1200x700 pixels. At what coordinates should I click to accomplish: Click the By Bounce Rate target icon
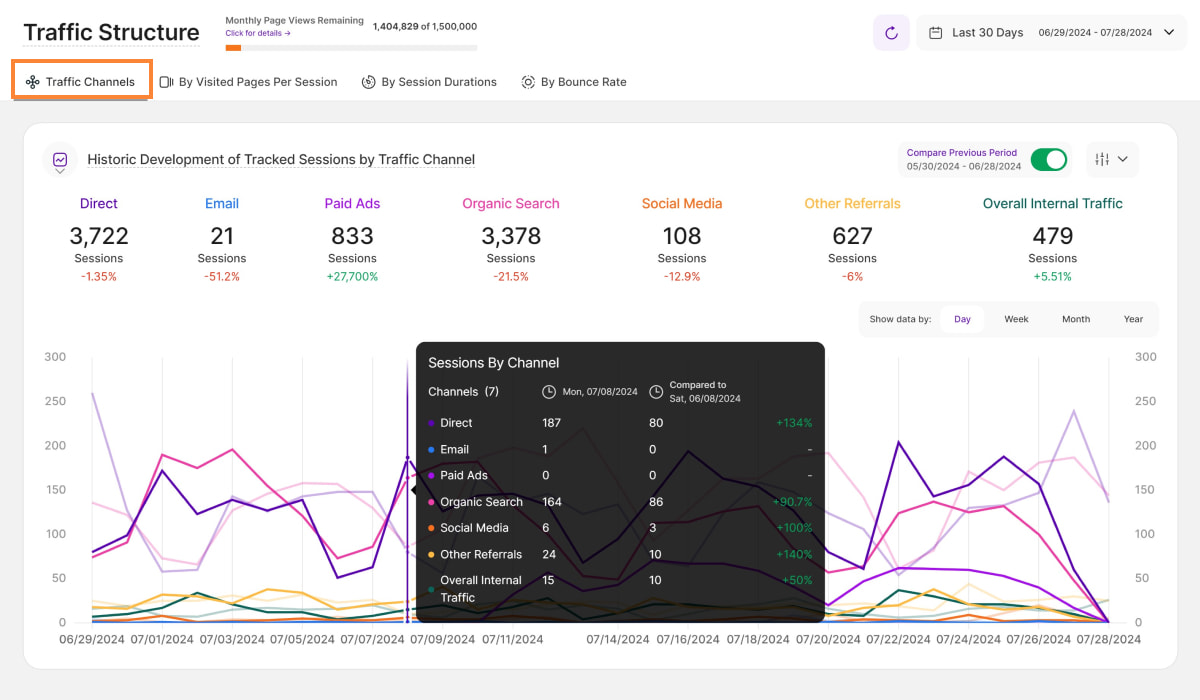coord(527,81)
